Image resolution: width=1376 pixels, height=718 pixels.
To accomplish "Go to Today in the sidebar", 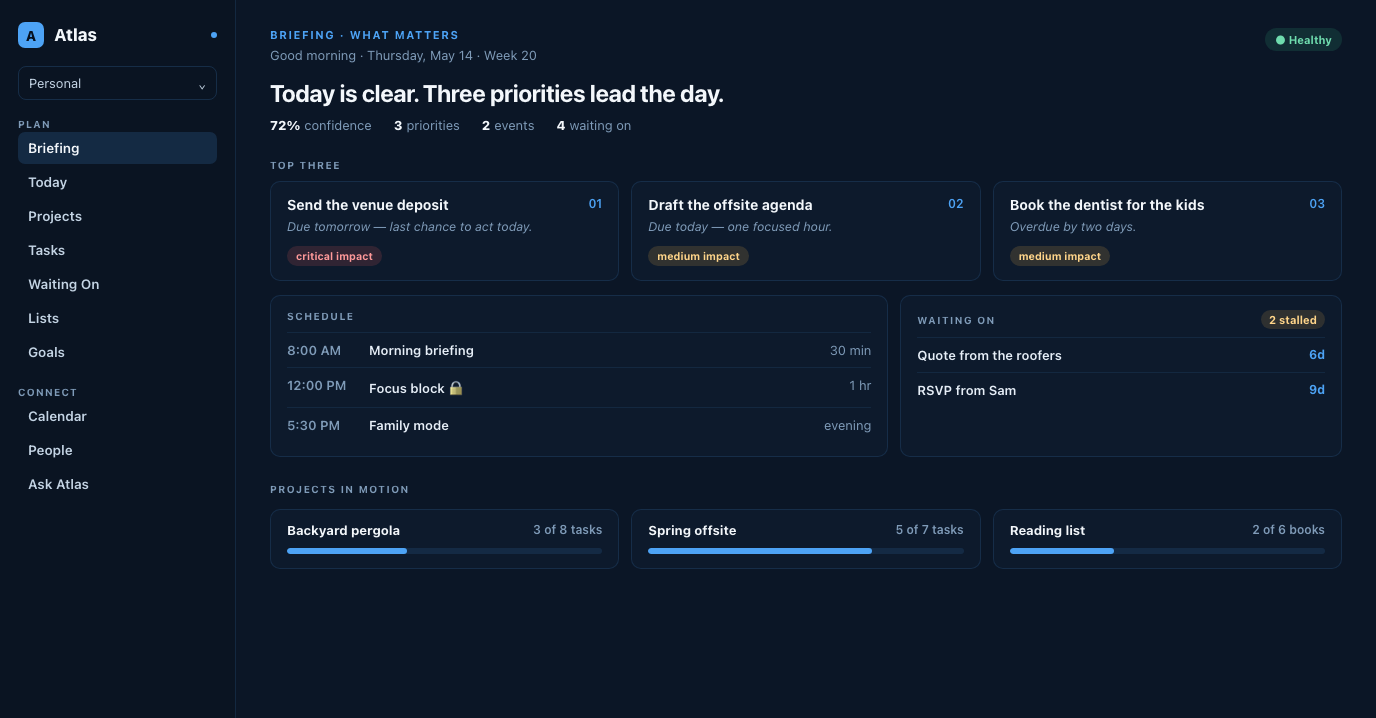I will 117,182.
